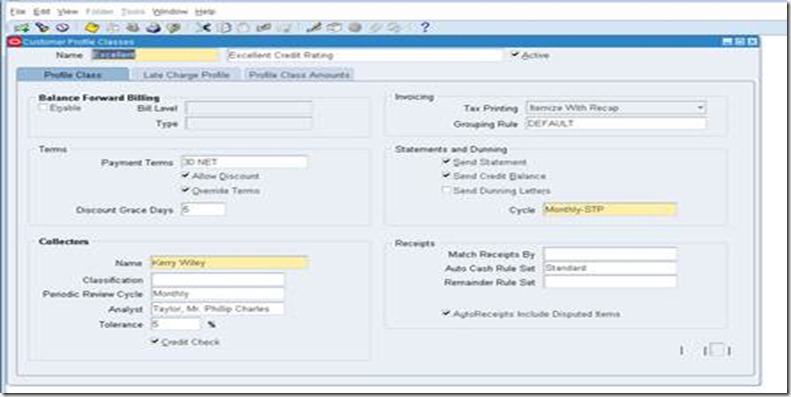Uncheck the Allow Discount checkbox

click(x=186, y=176)
